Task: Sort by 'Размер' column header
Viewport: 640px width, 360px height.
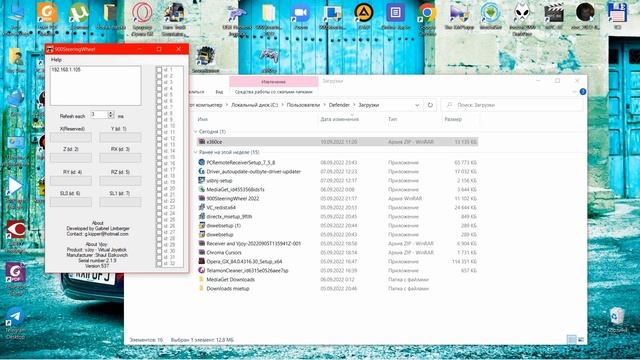Action: tap(453, 119)
